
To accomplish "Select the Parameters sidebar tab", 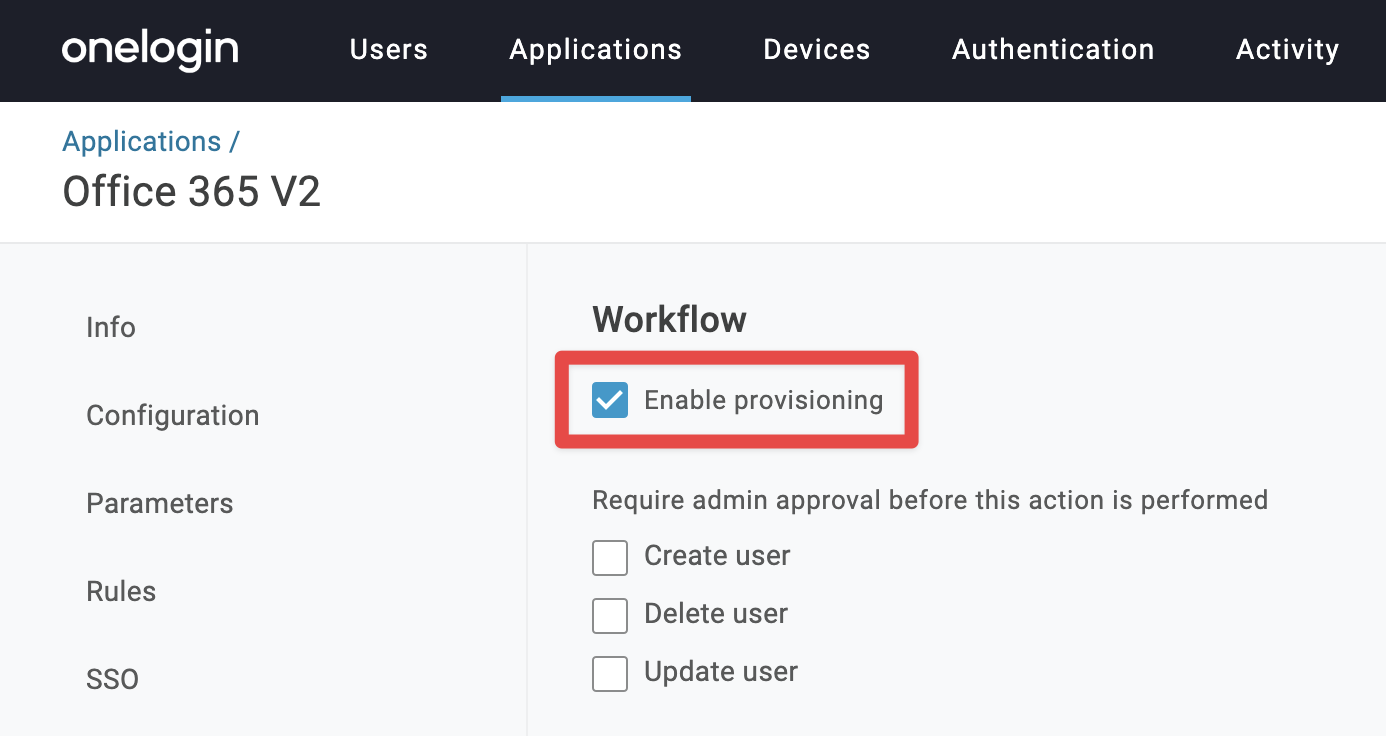I will [160, 504].
